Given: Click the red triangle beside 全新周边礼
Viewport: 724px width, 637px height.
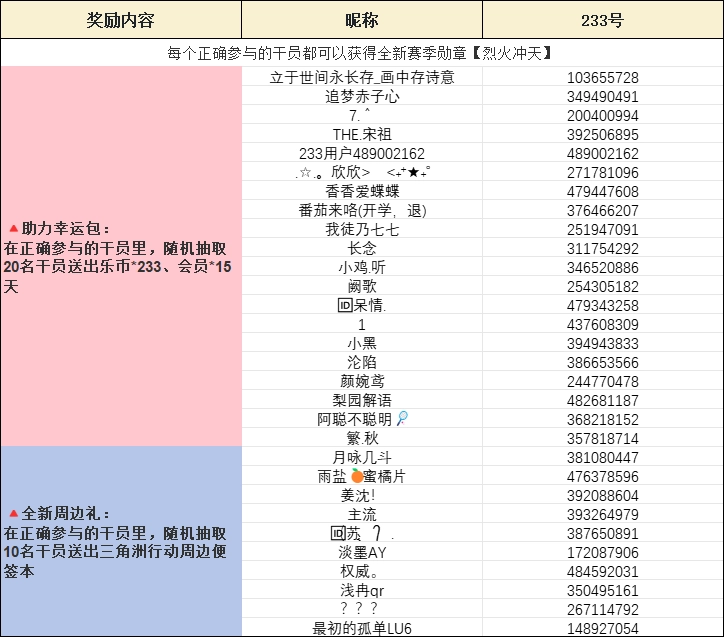Looking at the screenshot, I should coord(11,513).
